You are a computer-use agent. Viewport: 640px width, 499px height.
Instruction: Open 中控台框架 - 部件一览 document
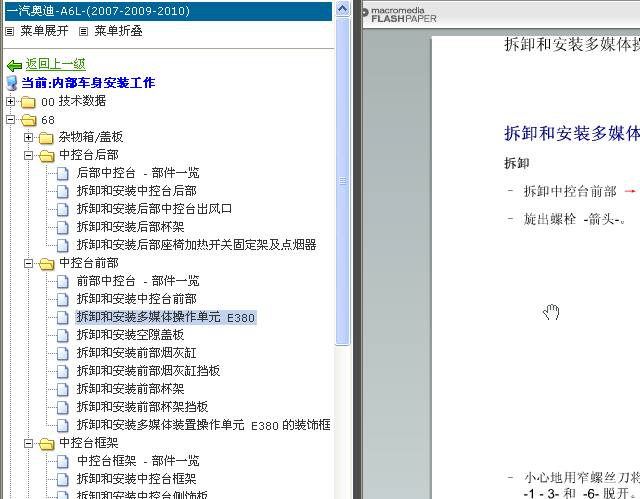coord(138,461)
